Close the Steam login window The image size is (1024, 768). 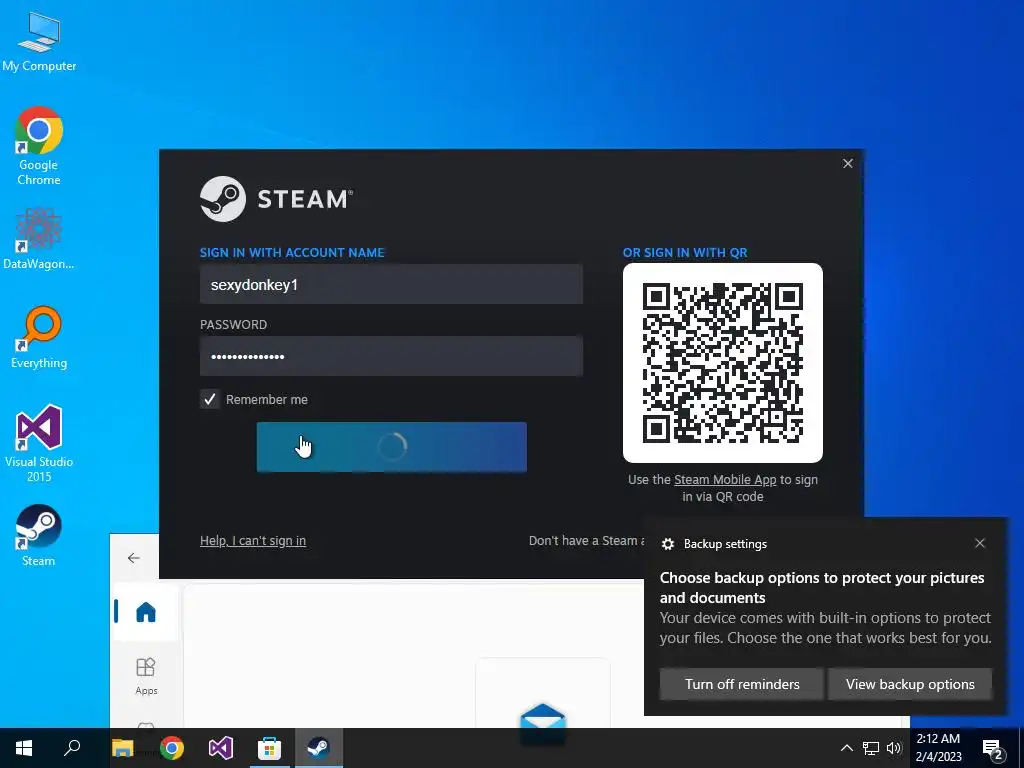(848, 163)
